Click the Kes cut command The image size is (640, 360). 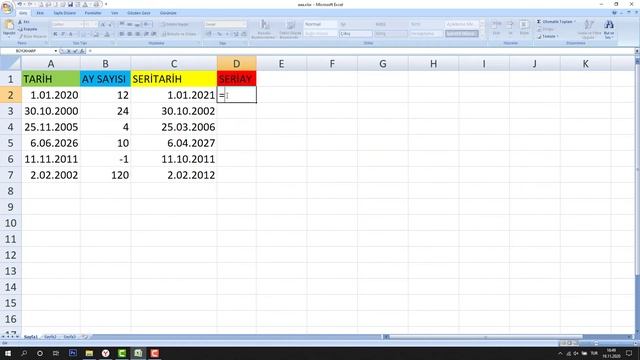(x=24, y=22)
